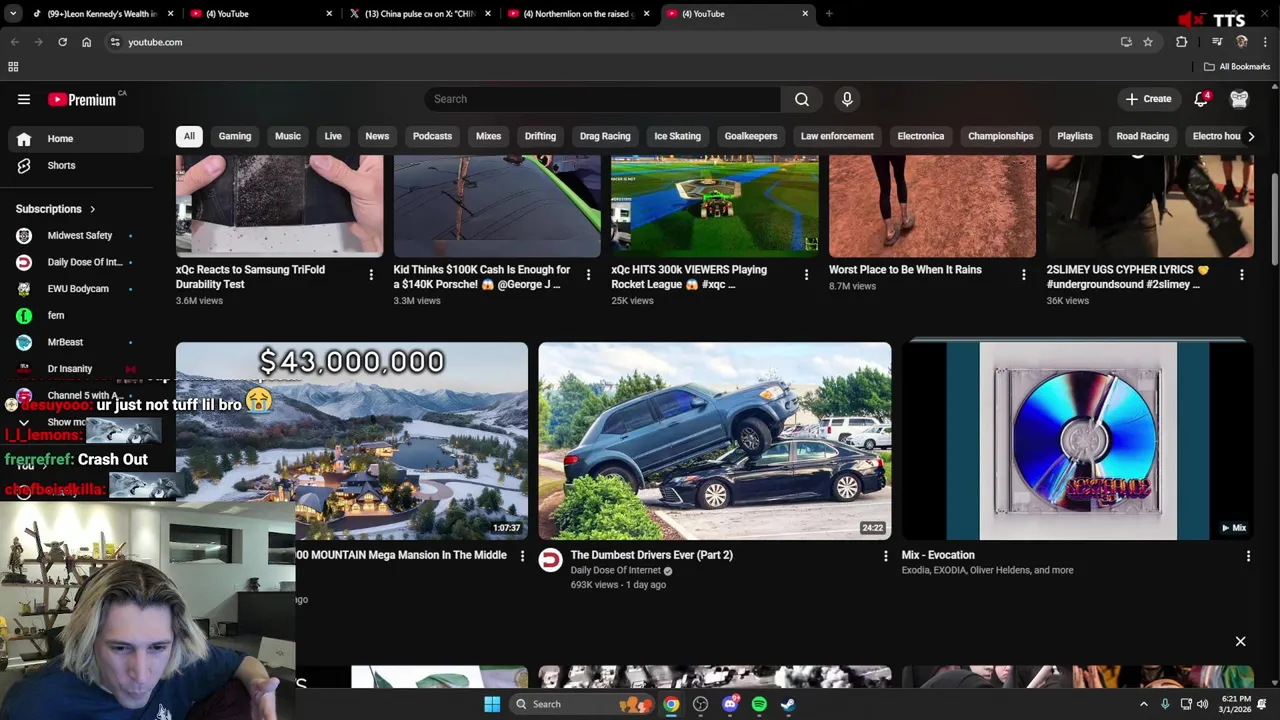Open options for Samsung TriFold Durability Test video
Screen dimensions: 1280x720
(x=371, y=275)
